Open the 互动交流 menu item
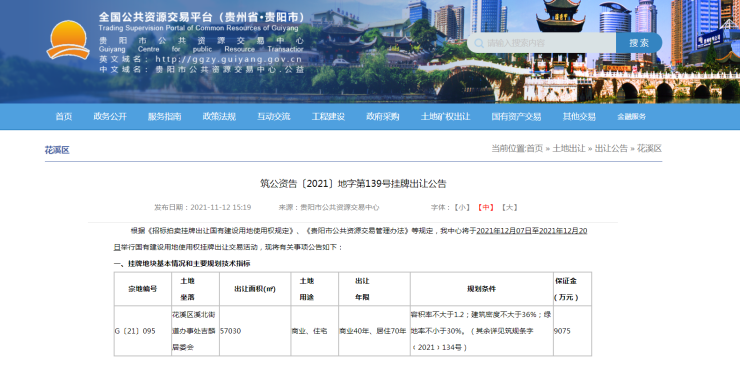Image resolution: width=740 pixels, height=377 pixels. coord(273,117)
